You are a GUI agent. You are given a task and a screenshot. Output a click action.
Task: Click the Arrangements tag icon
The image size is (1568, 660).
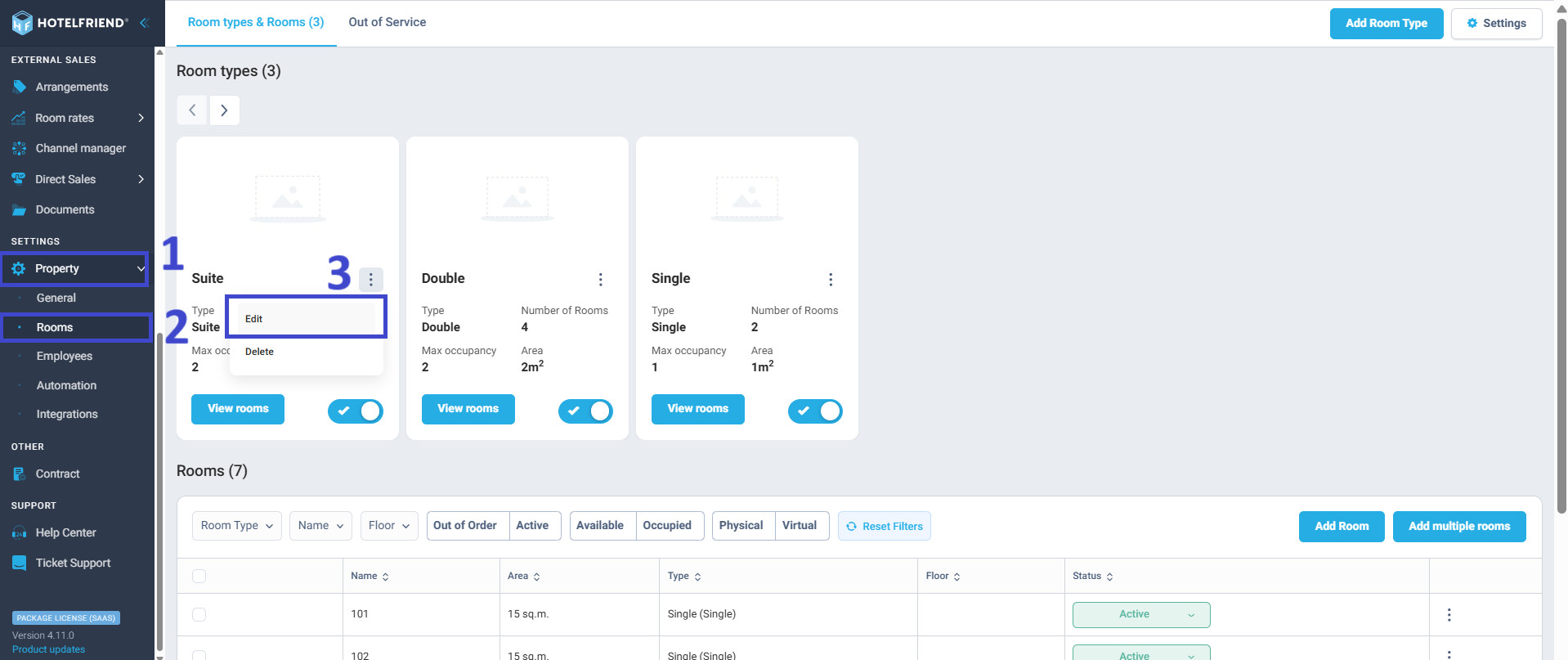tap(19, 87)
